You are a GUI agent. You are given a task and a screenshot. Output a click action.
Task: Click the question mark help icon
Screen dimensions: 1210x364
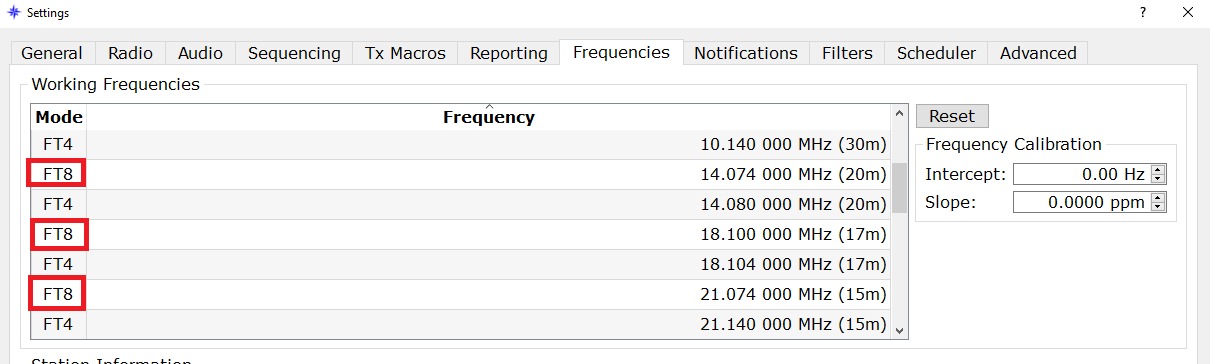click(1142, 12)
